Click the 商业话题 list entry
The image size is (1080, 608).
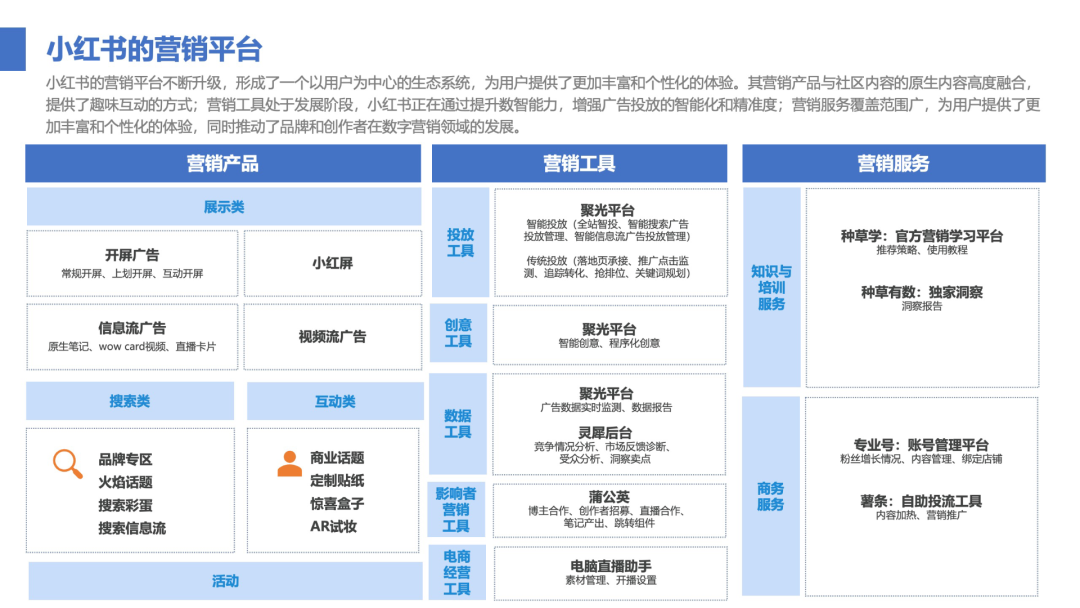pos(337,458)
